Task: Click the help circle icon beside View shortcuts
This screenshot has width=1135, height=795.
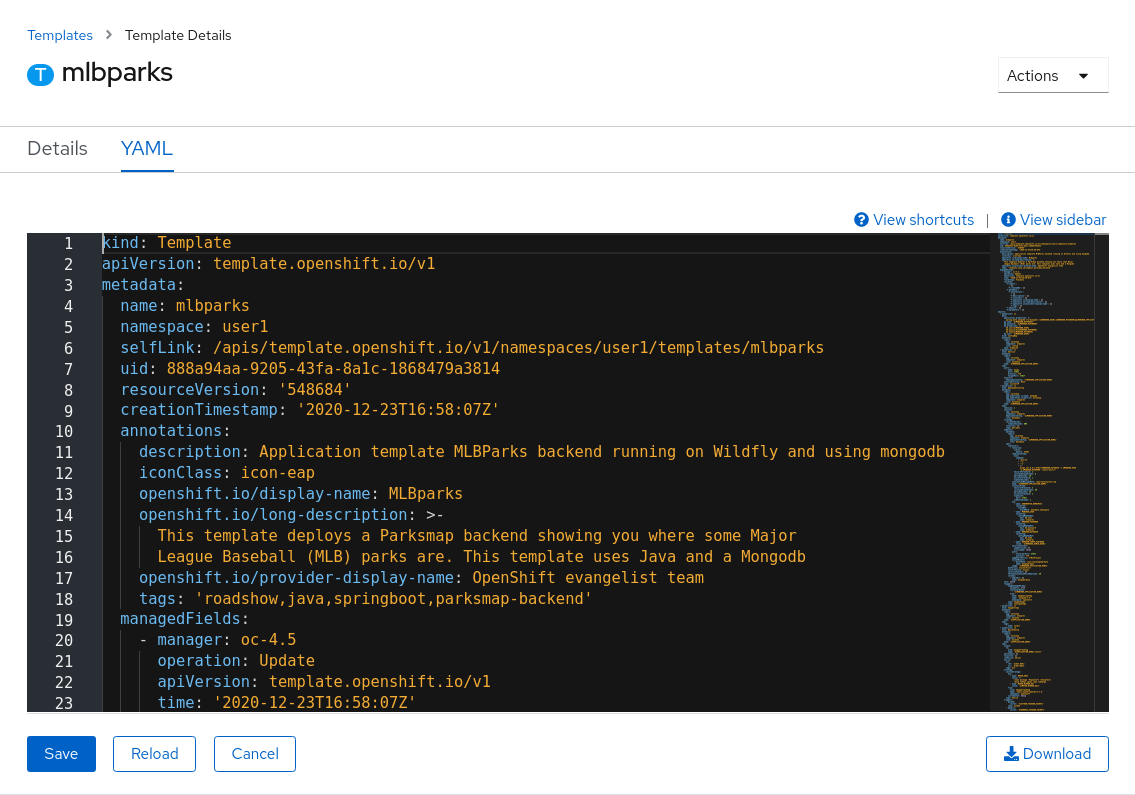Action: coord(860,219)
